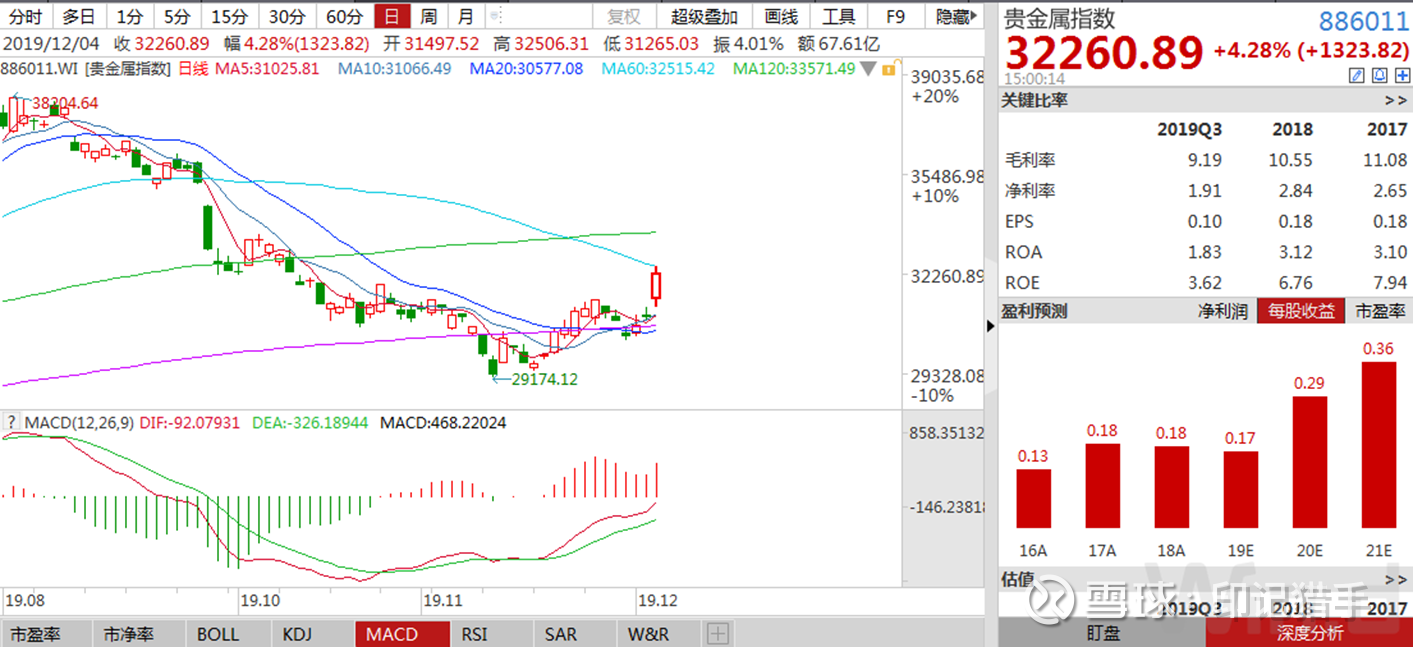
Task: Select the KDJ indicator tab
Action: tap(298, 634)
